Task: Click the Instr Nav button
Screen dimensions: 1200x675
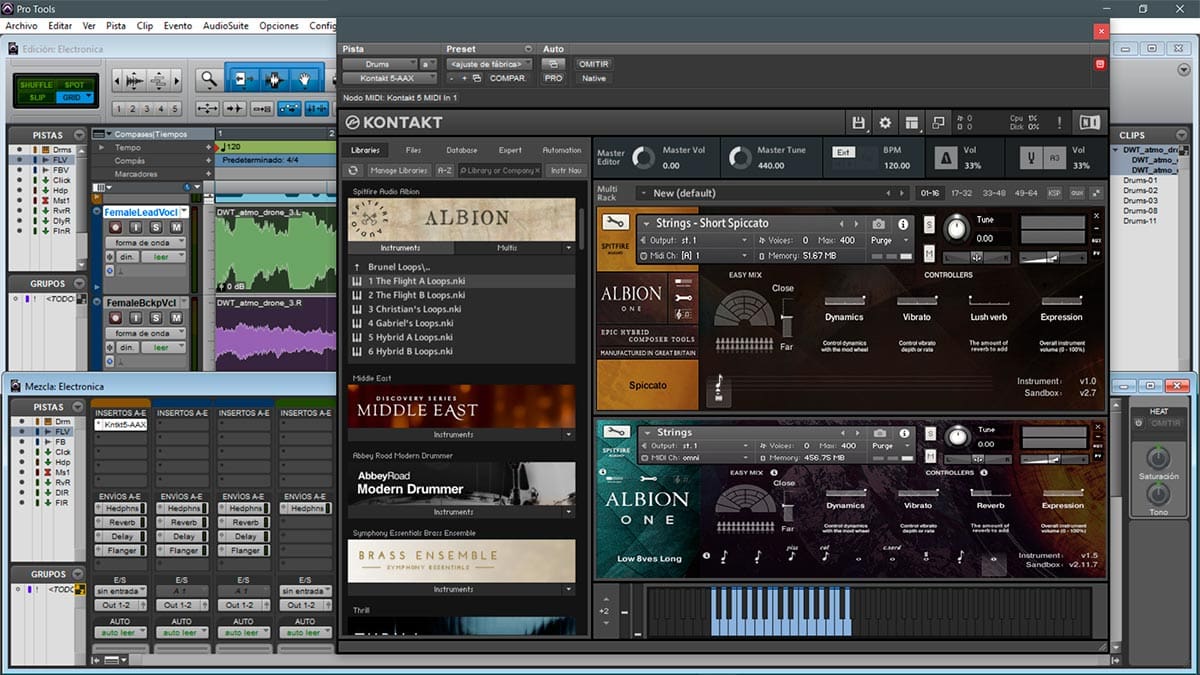Action: click(x=566, y=171)
